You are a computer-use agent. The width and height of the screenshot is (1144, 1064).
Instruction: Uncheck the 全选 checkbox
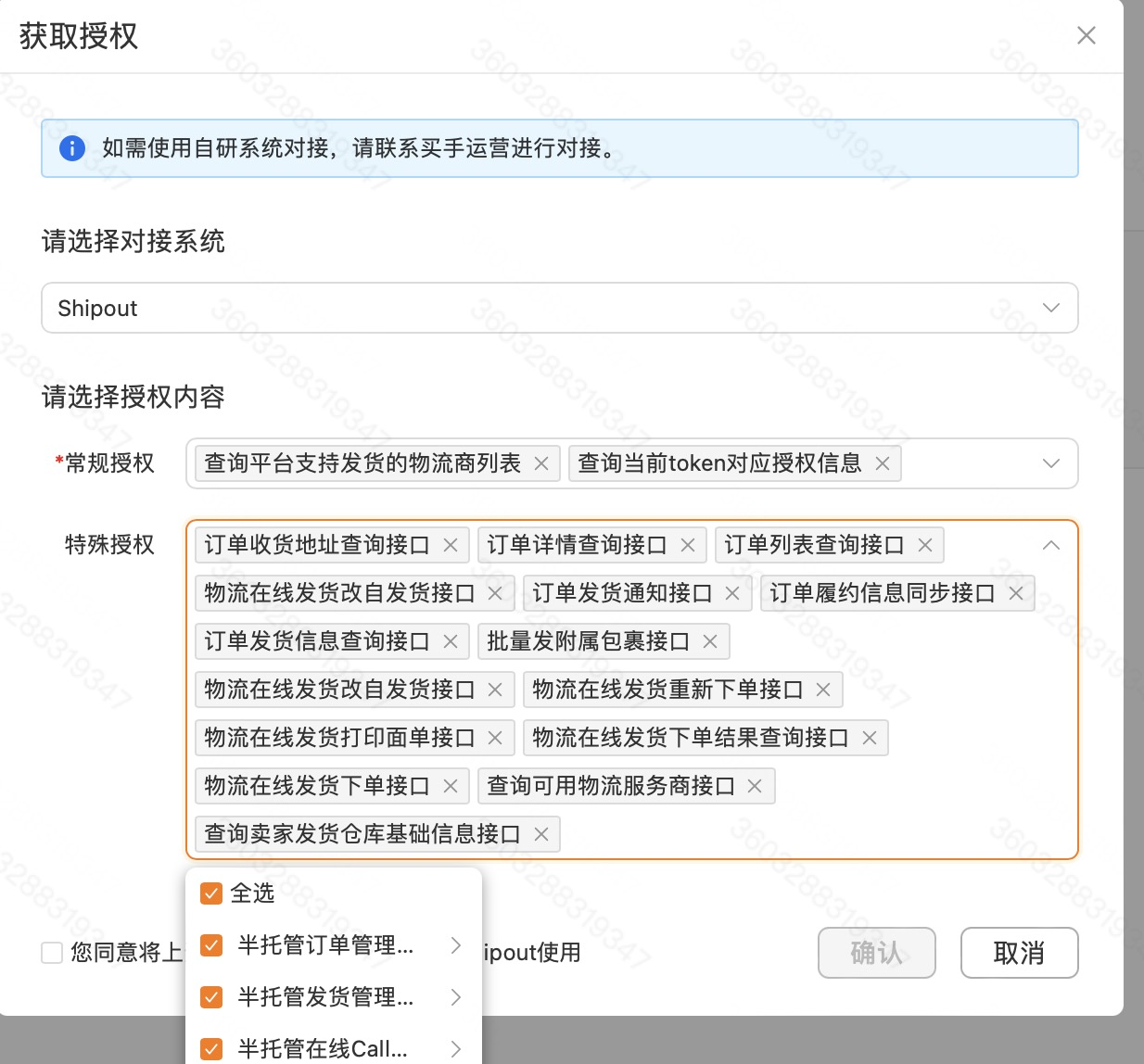point(212,893)
